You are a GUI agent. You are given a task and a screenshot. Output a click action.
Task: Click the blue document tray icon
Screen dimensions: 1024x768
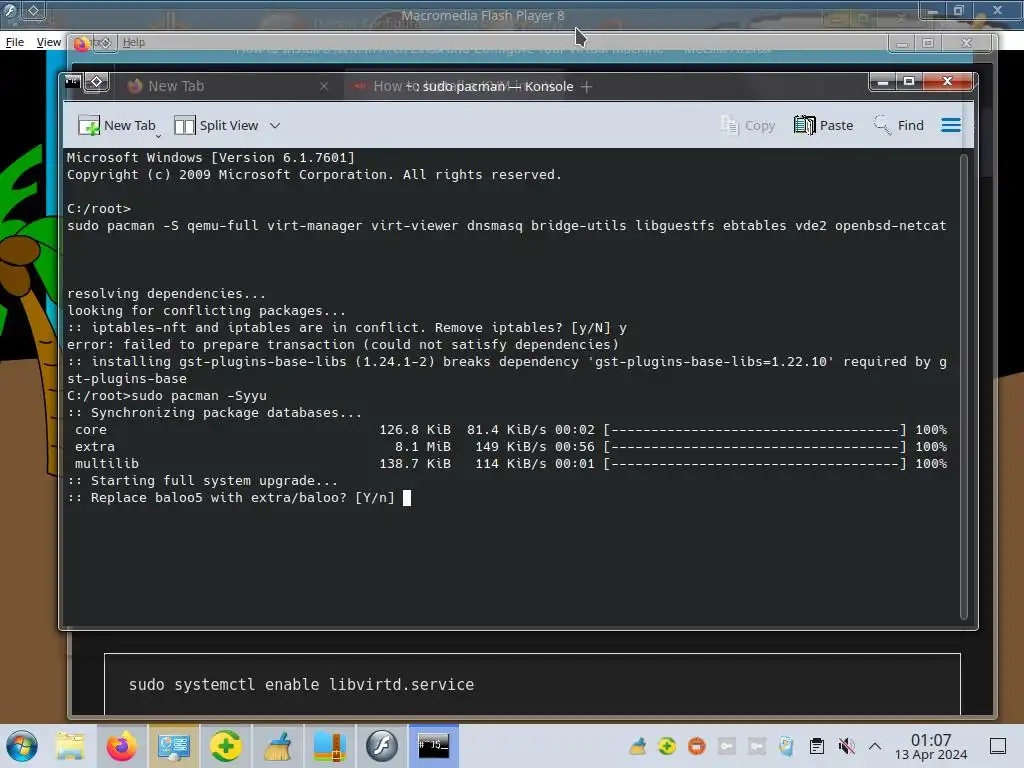point(786,746)
